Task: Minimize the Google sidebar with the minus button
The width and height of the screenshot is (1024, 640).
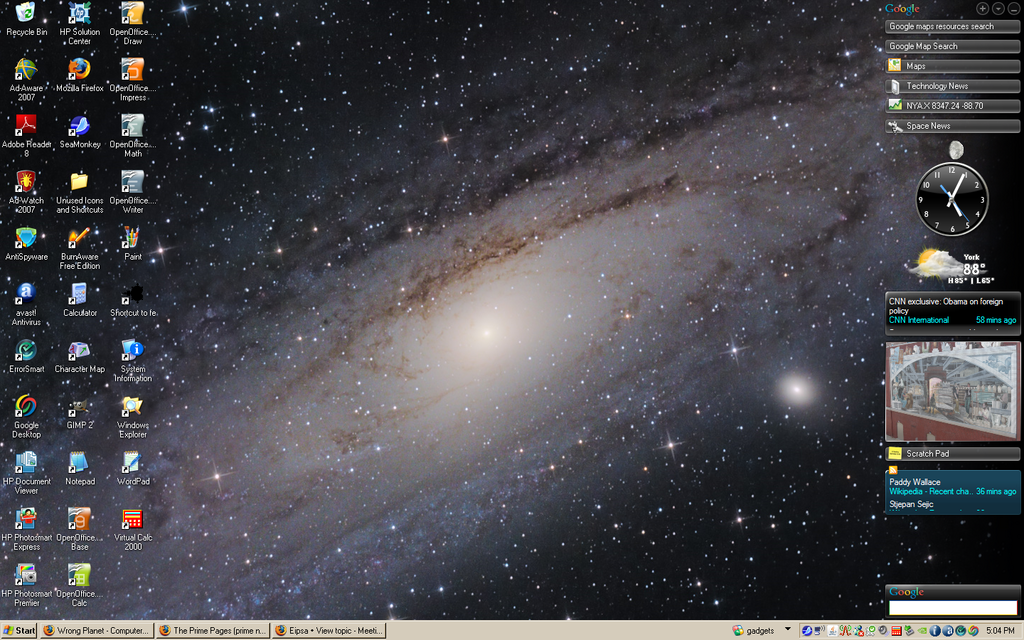Action: 1014,8
